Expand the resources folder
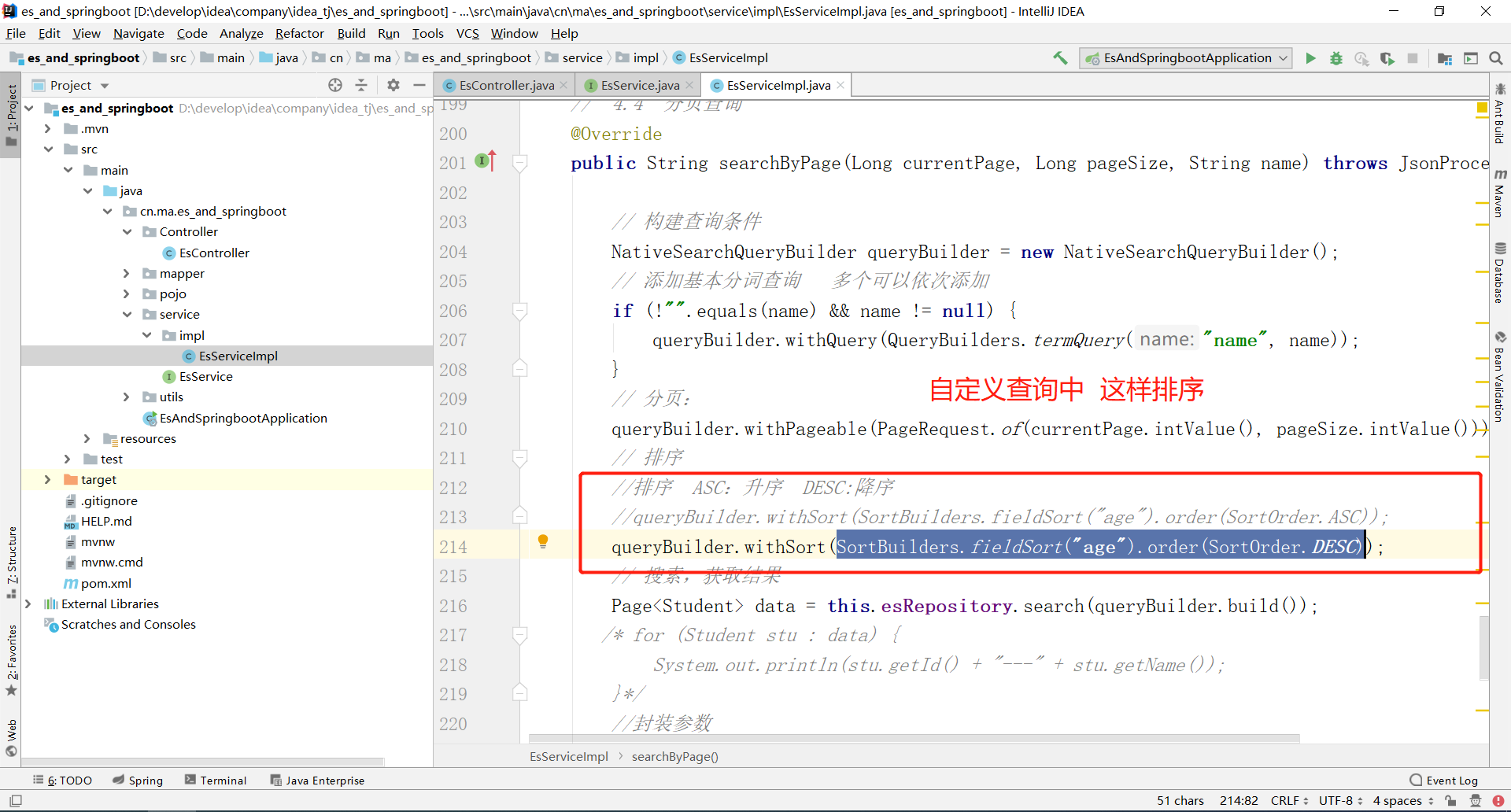The image size is (1511, 812). click(87, 438)
